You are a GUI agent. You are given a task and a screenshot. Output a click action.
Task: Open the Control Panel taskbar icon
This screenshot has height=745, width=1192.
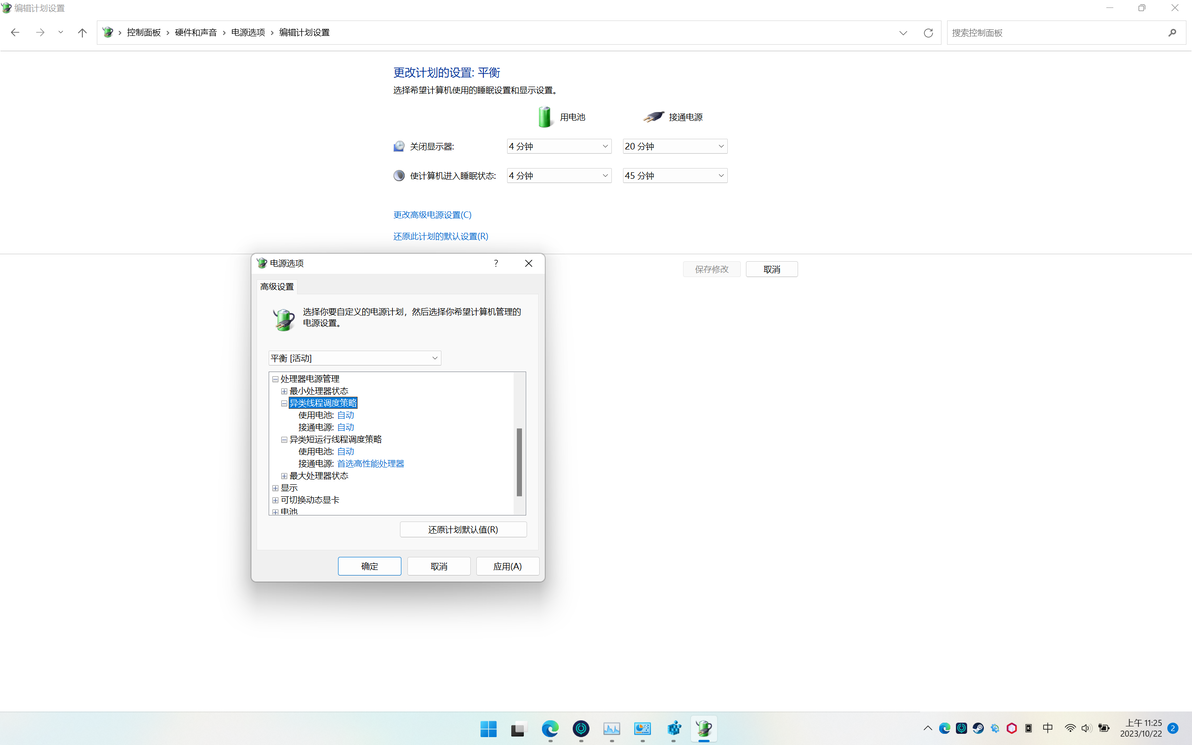point(642,729)
